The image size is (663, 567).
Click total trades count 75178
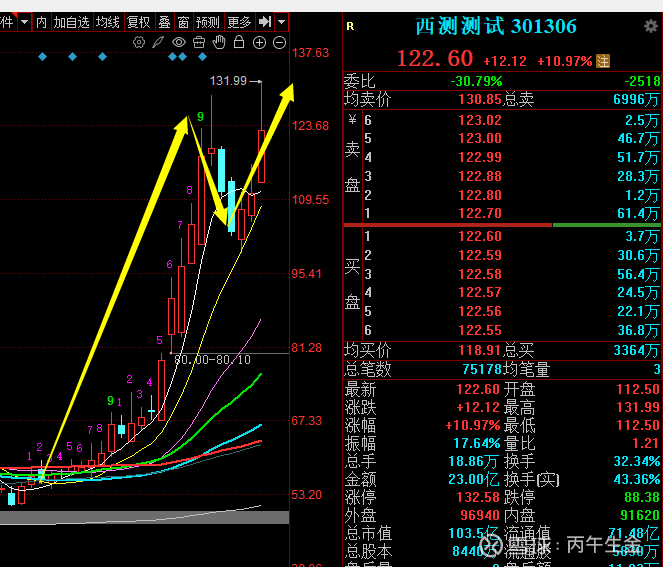tap(482, 369)
